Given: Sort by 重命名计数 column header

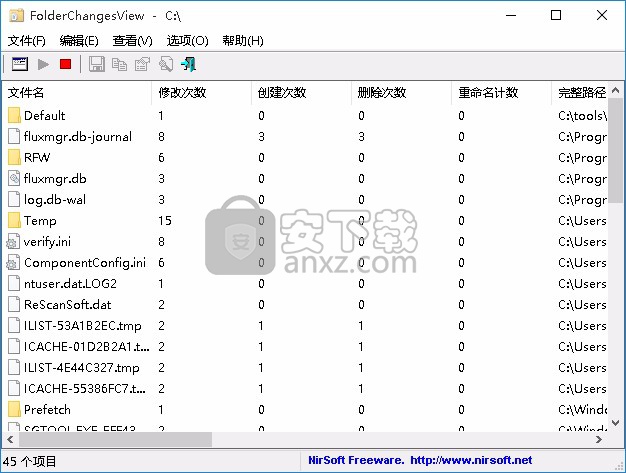Looking at the screenshot, I should [x=501, y=93].
